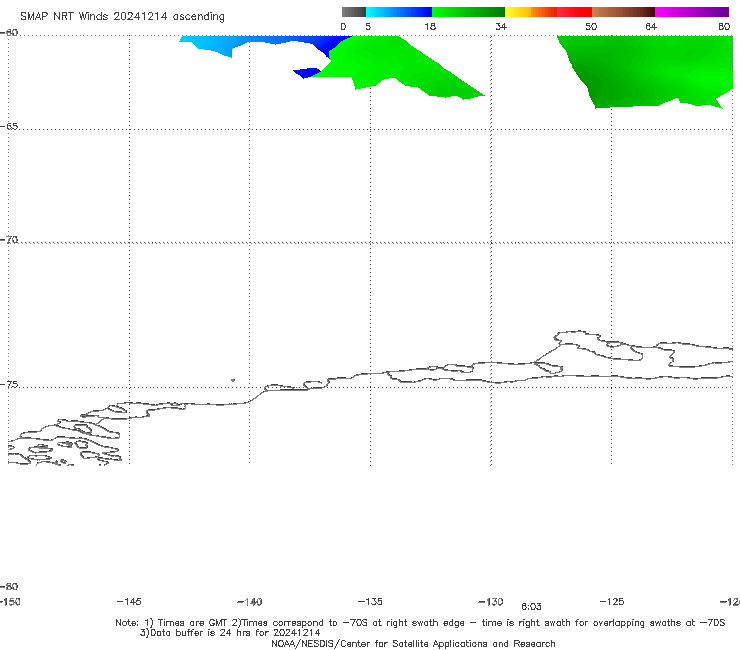Click the color bar label '5'

pos(368,26)
